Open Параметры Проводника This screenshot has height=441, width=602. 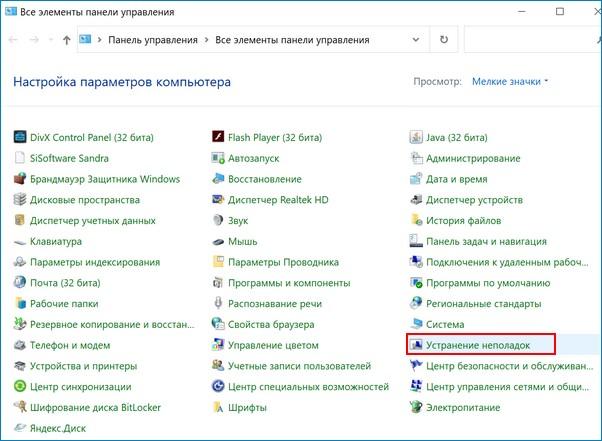[x=283, y=262]
